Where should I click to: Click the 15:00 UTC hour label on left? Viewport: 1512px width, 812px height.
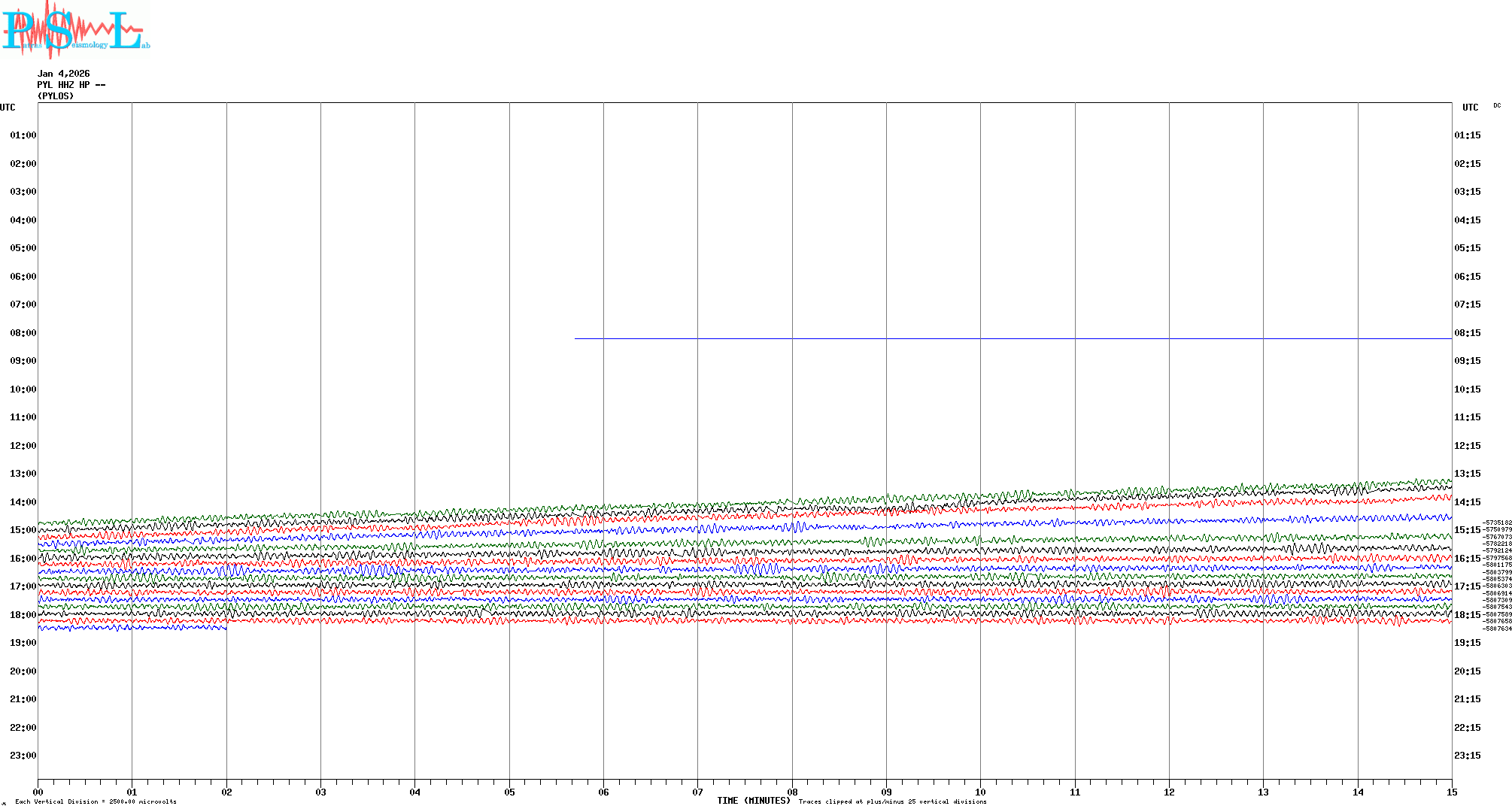pos(23,530)
